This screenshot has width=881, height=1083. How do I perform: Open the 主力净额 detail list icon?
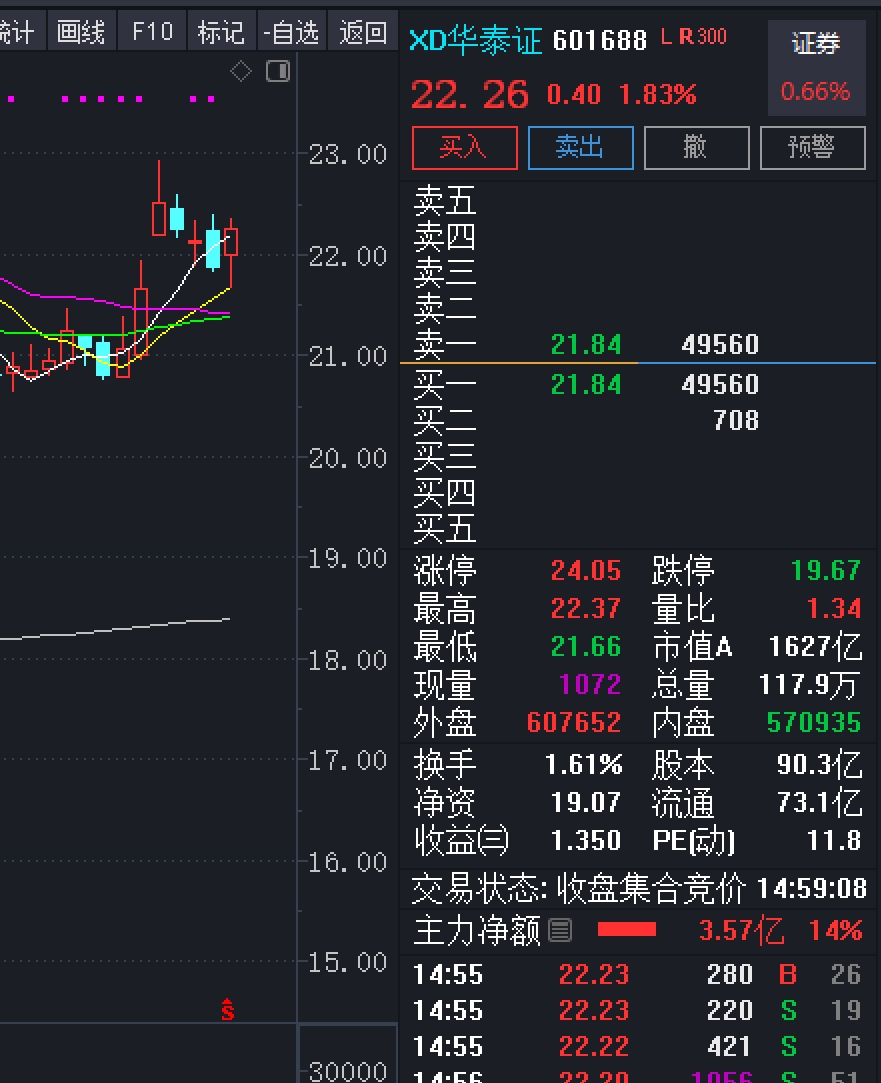tap(560, 930)
